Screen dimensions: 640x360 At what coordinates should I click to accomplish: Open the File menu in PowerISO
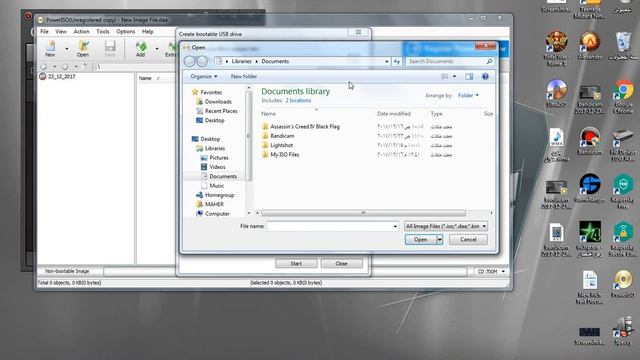[x=44, y=31]
